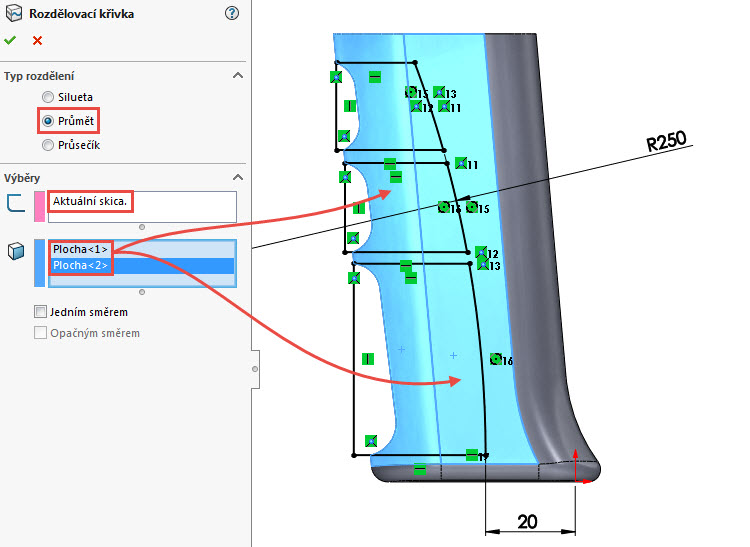Collapse the Výběry section
This screenshot has width=750, height=547.
tap(238, 177)
